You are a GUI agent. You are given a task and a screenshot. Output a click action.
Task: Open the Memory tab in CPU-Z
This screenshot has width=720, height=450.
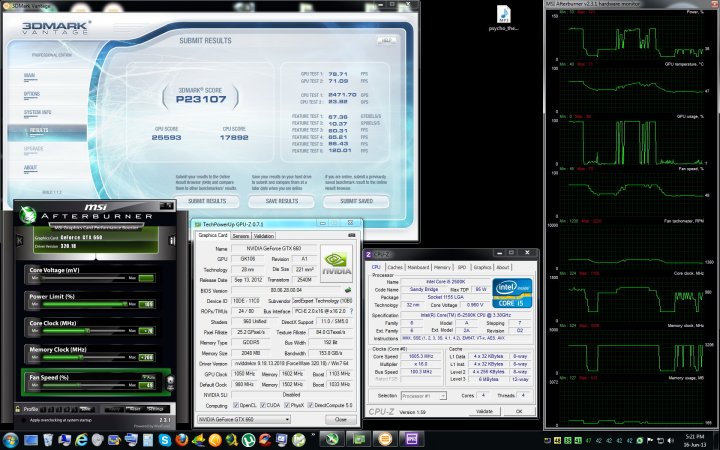tap(442, 267)
